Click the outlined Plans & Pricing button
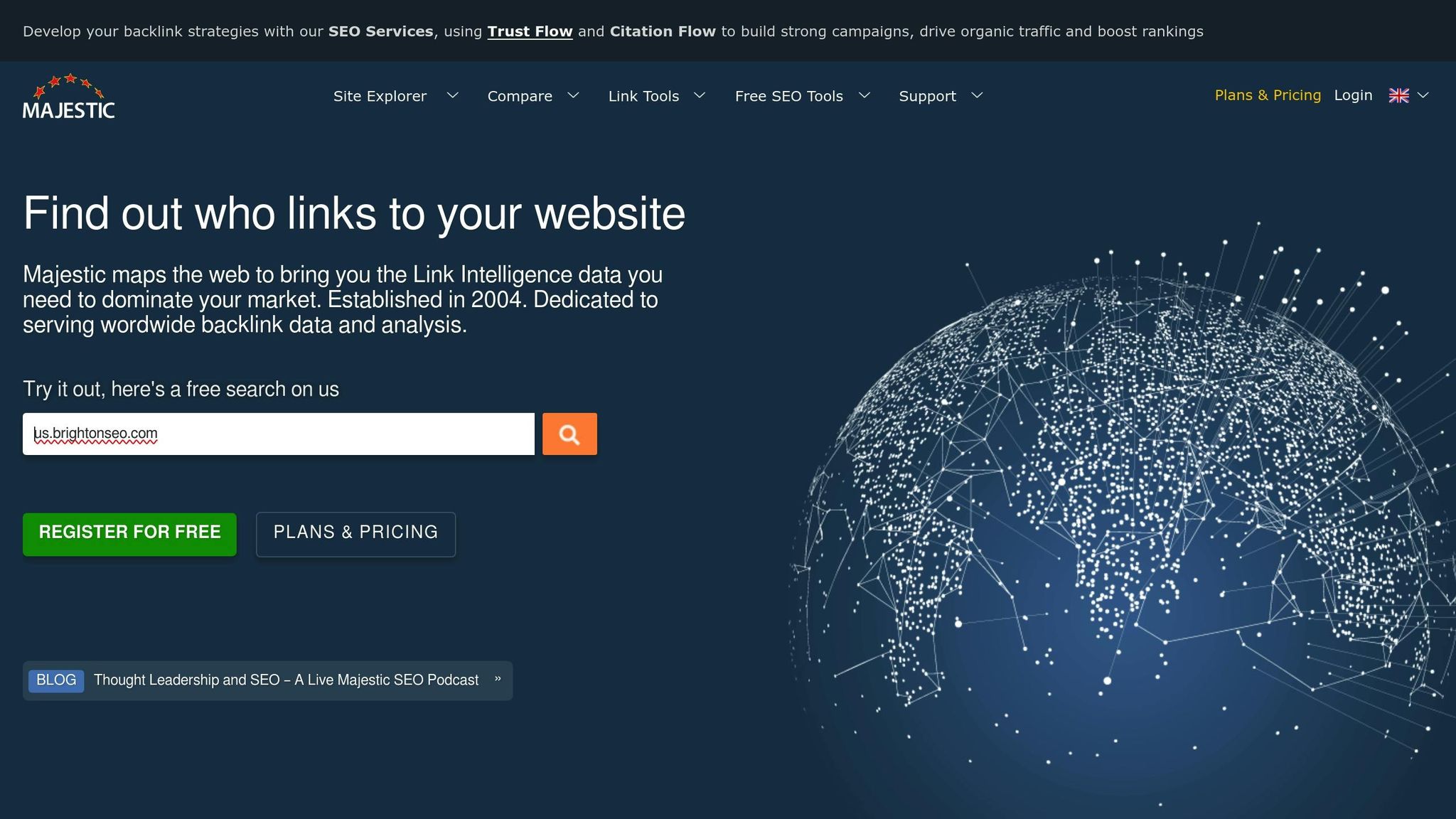Viewport: 1456px width, 819px height. 355,533
